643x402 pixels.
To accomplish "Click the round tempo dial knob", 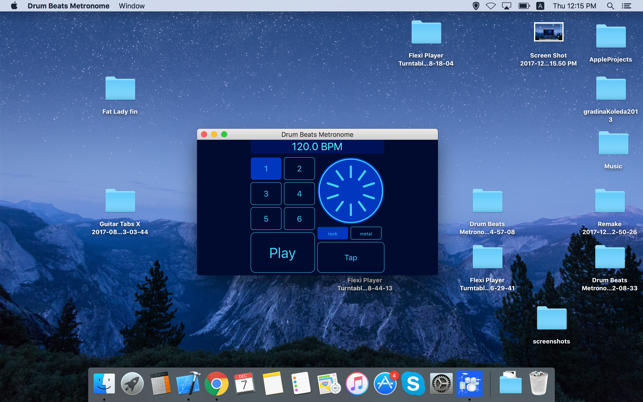I will [x=351, y=191].
